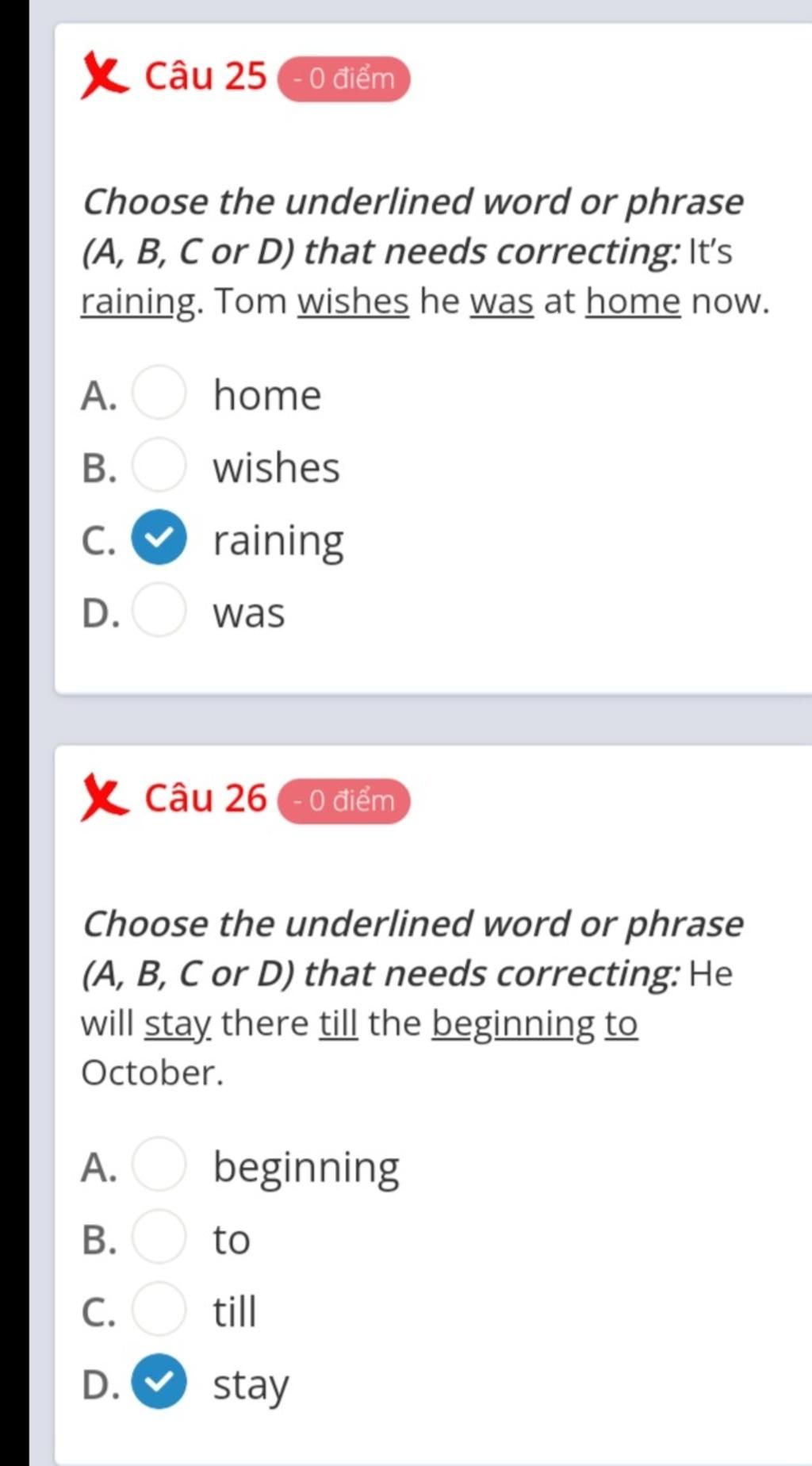
Task: Click checked radio D 'stay' in Câu 26
Action: [159, 1382]
